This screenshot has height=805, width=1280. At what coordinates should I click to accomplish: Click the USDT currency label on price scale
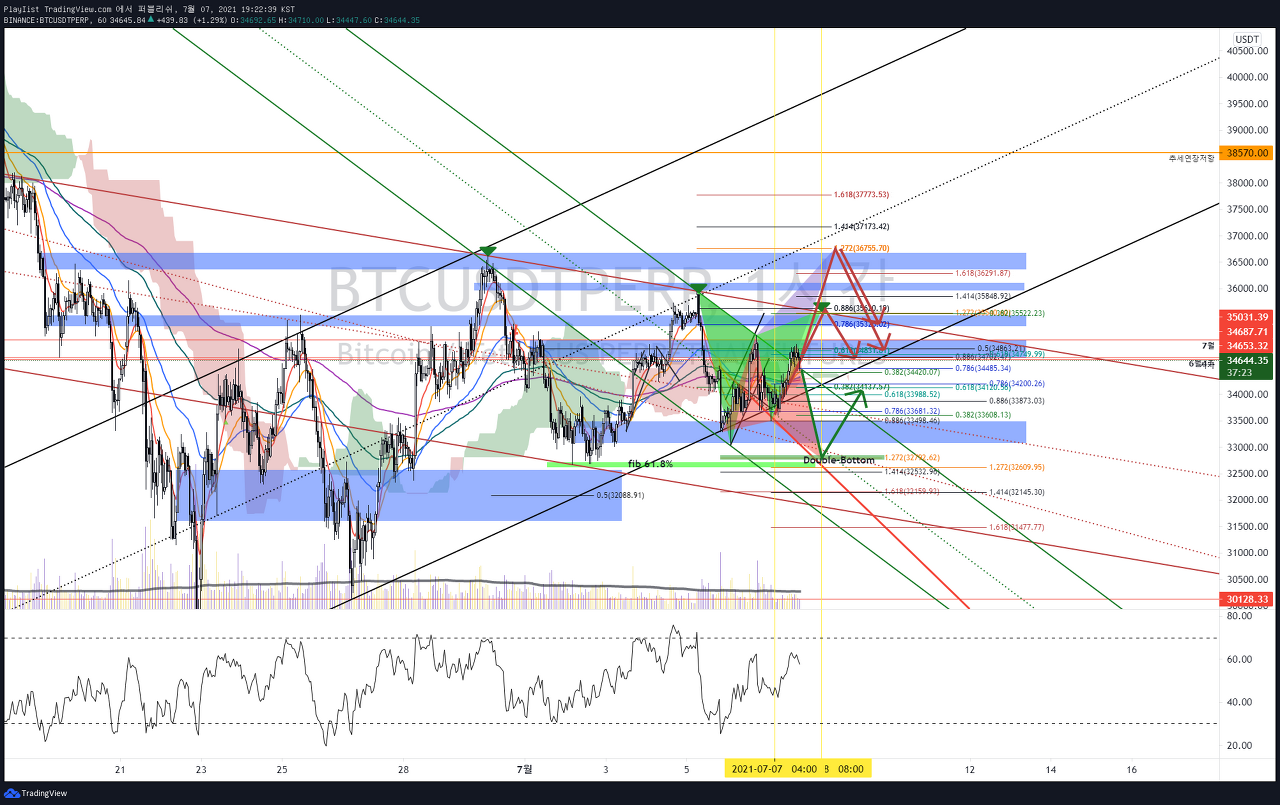click(1247, 39)
